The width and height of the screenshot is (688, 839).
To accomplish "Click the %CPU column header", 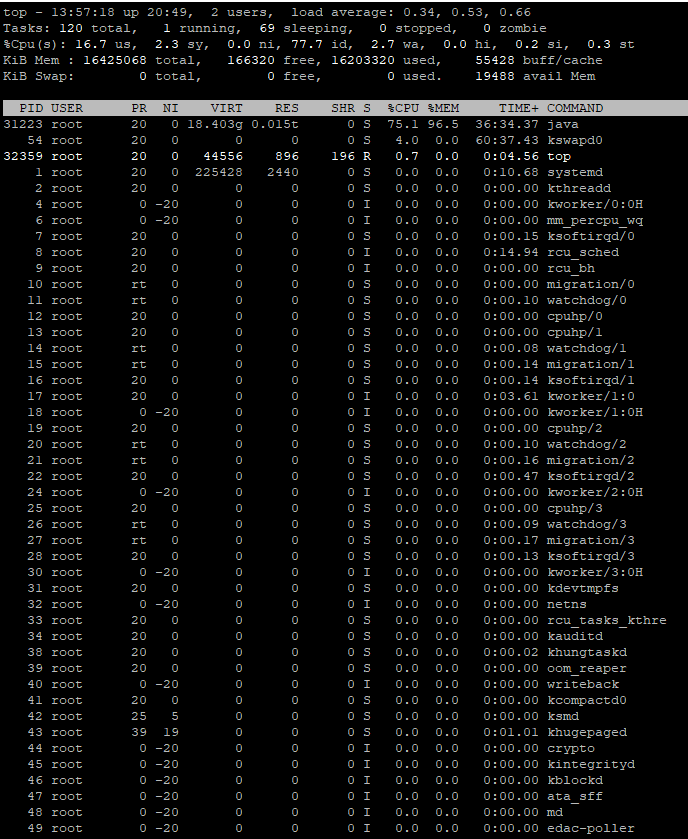I will pos(403,108).
